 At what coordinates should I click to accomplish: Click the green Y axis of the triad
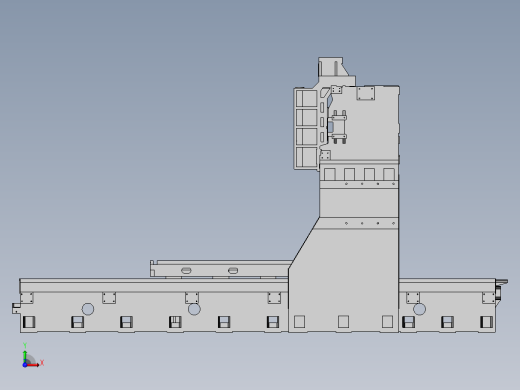[25, 356]
